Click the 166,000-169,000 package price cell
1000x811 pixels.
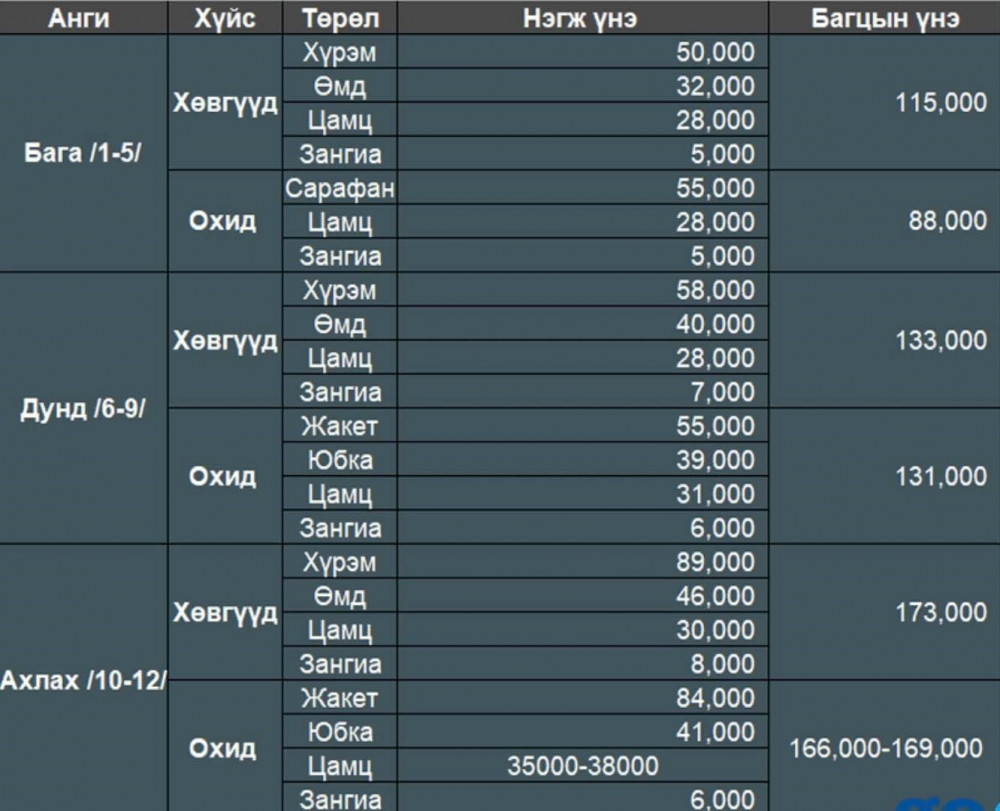point(886,748)
